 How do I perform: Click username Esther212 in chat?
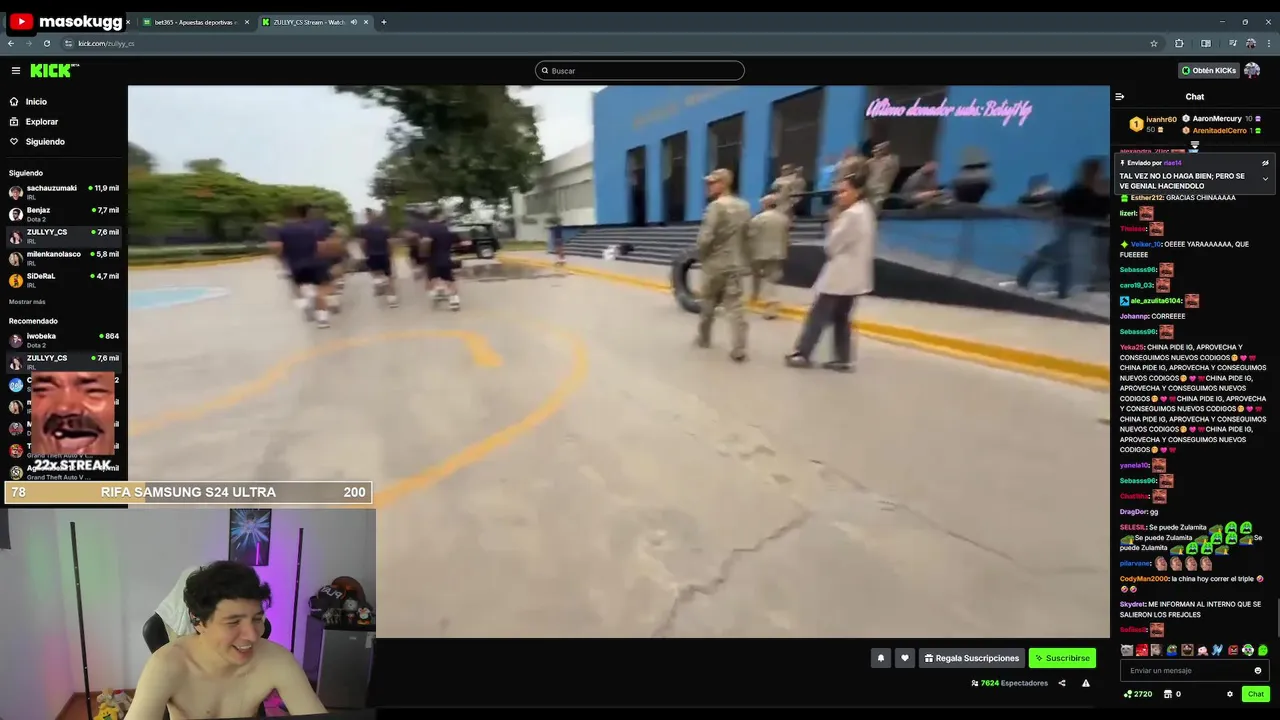tap(1146, 198)
